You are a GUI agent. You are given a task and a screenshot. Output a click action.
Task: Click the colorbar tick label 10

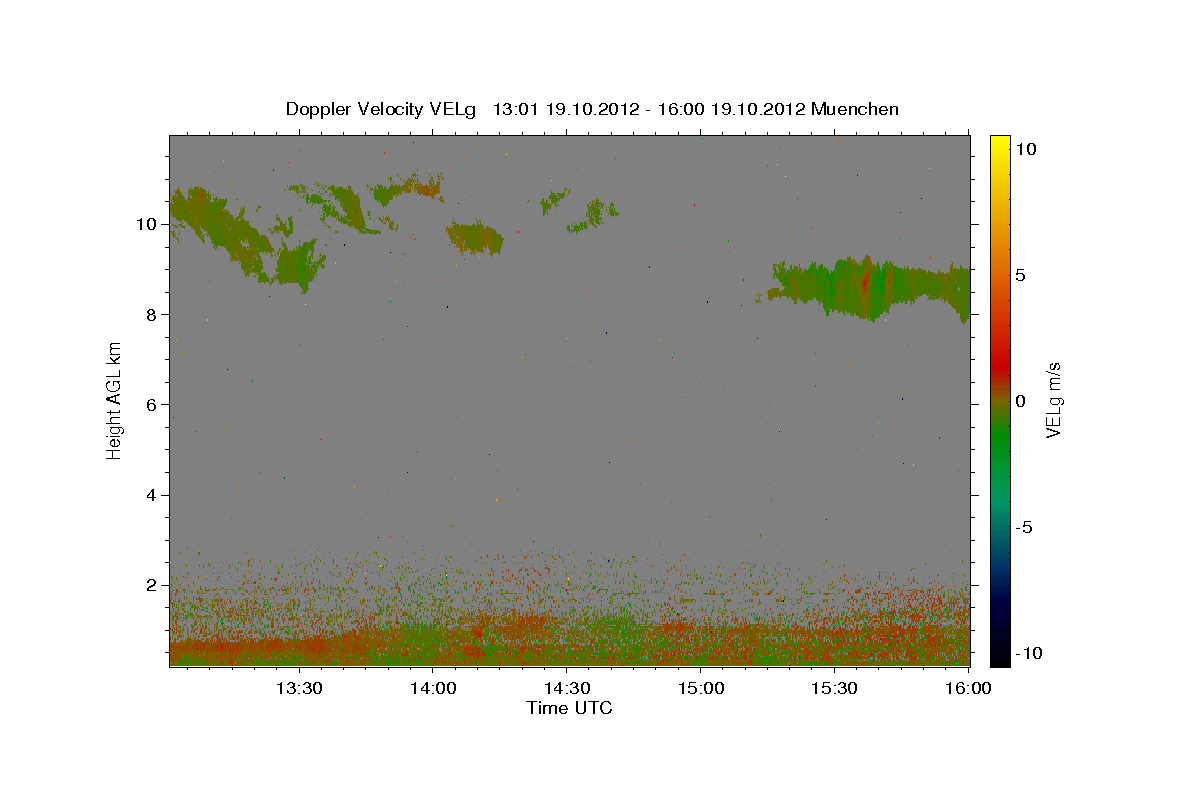point(1025,148)
